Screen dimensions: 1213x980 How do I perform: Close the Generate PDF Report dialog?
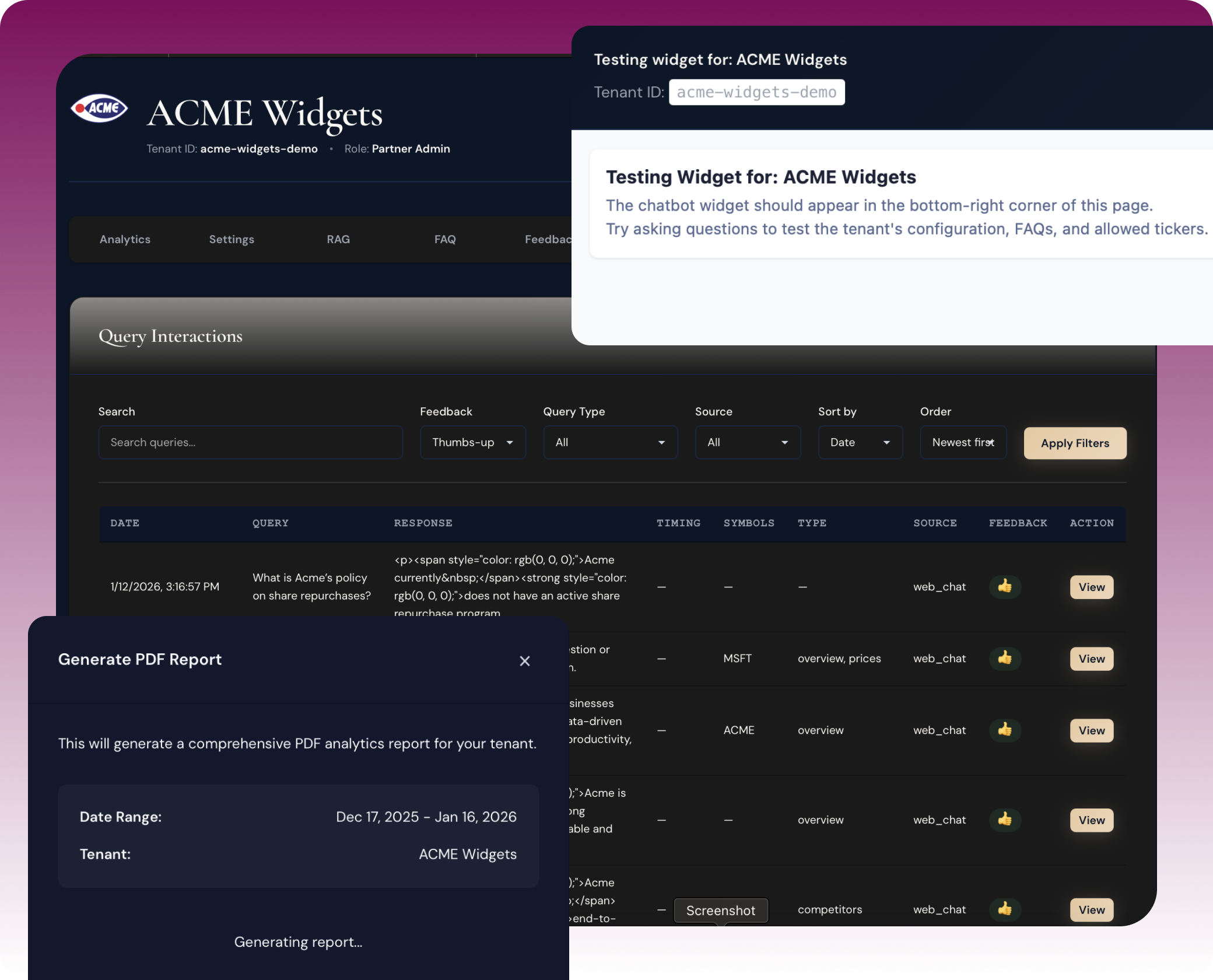[524, 661]
